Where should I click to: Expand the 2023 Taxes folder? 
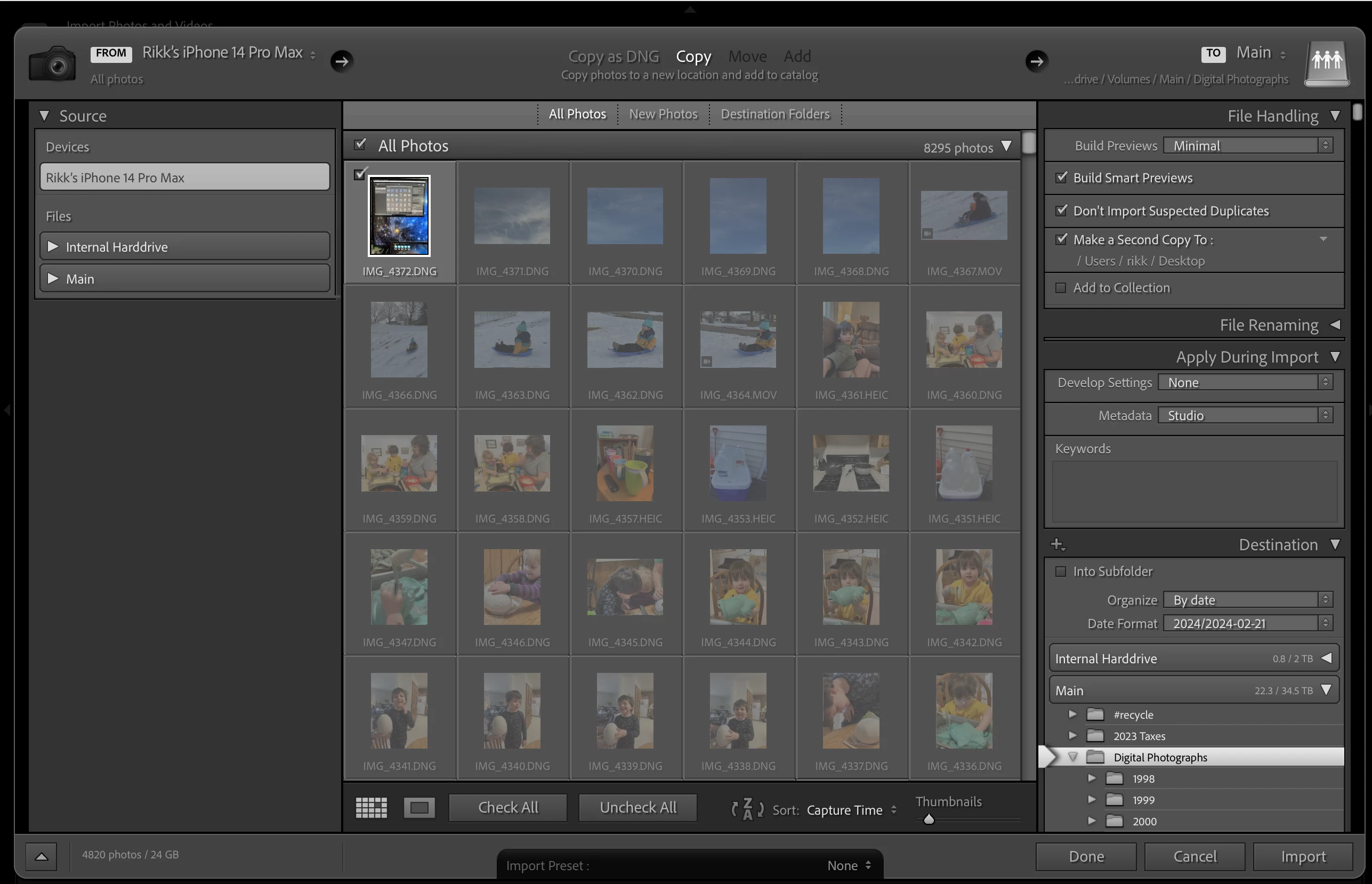(x=1072, y=736)
